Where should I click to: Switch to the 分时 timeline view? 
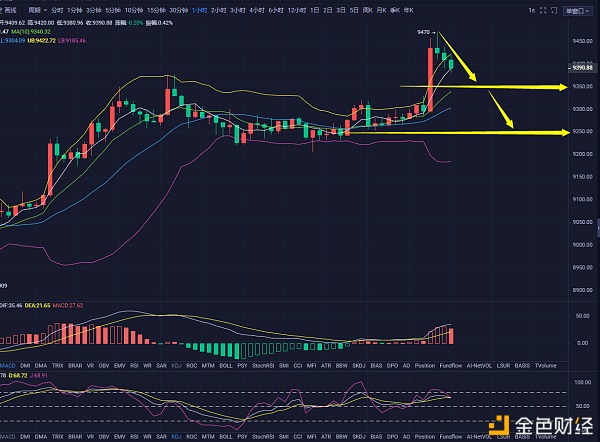click(57, 10)
